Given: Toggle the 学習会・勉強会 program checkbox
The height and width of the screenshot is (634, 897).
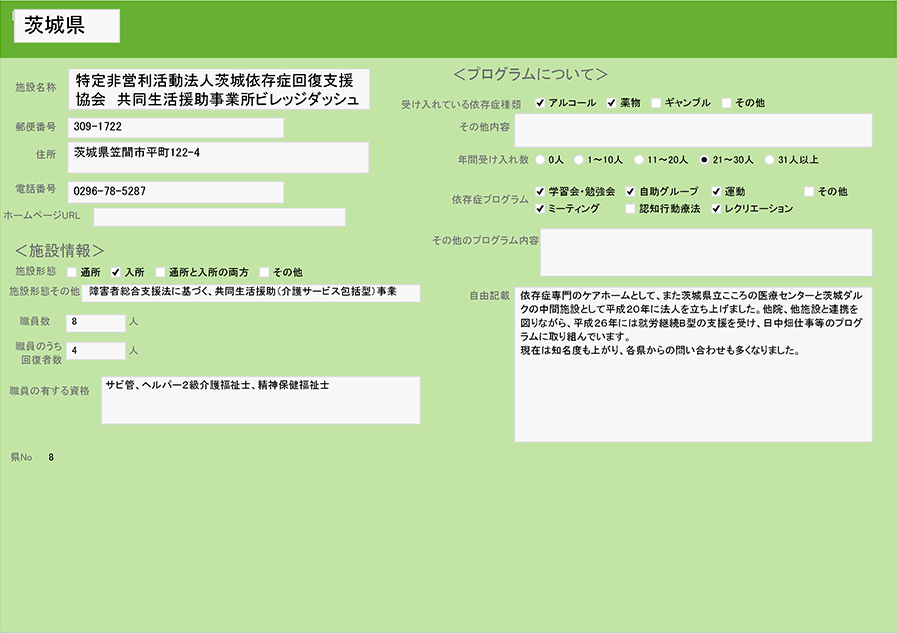Looking at the screenshot, I should (x=541, y=191).
